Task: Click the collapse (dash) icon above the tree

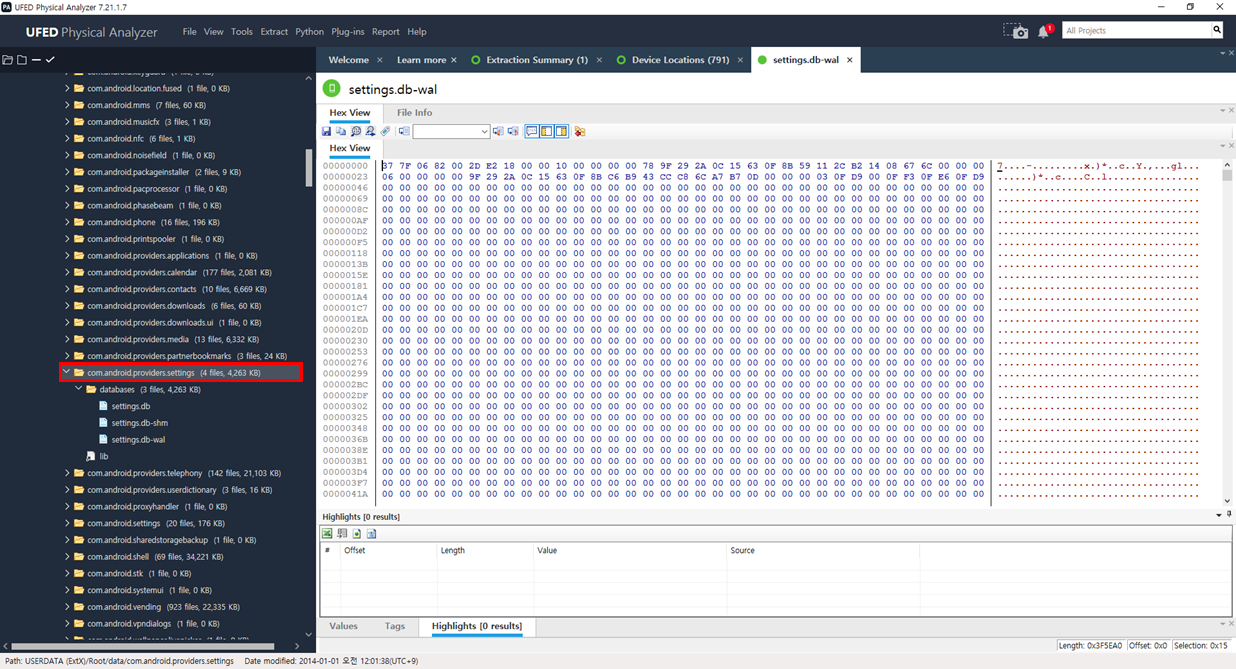Action: pyautogui.click(x=36, y=60)
